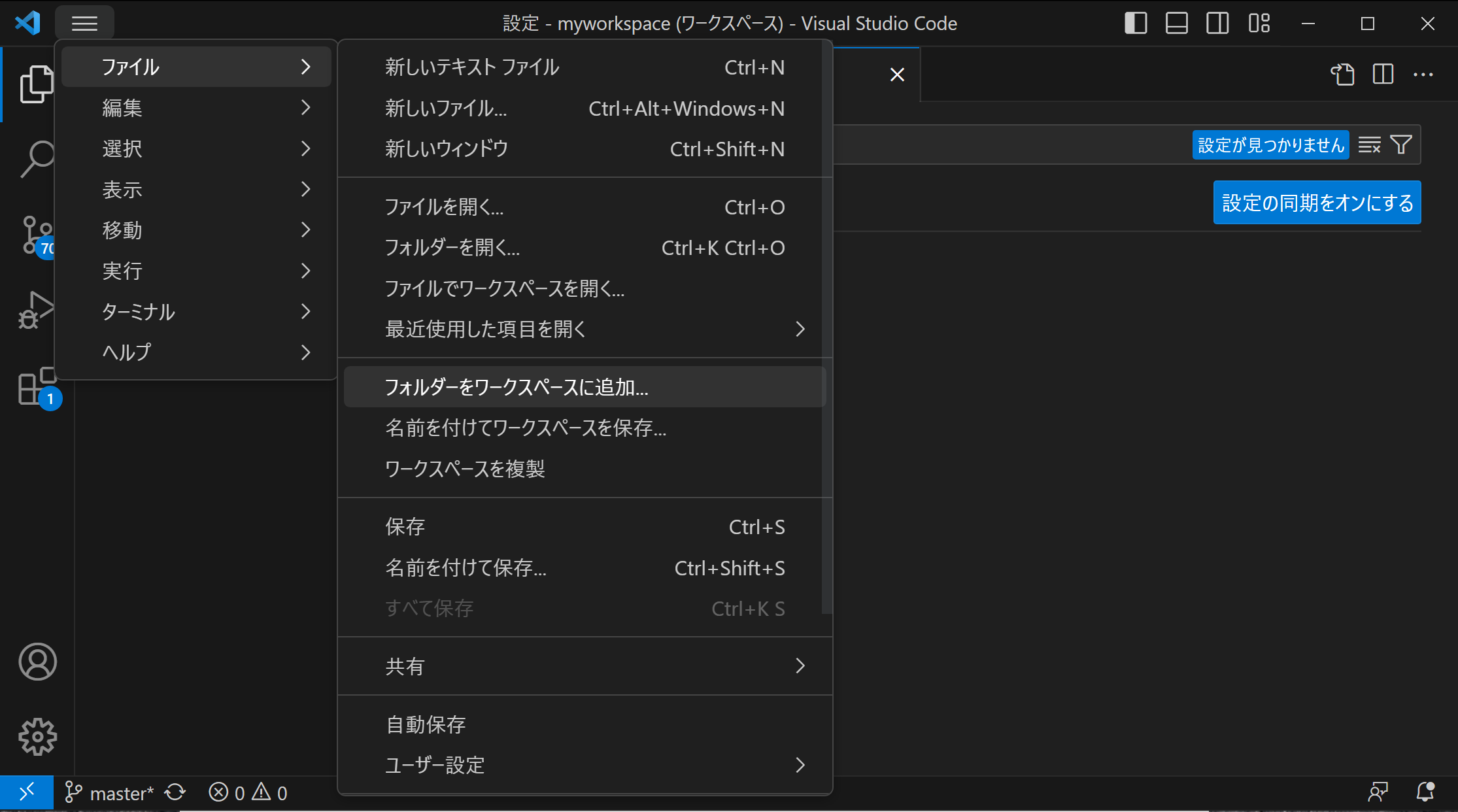Open the Explorer view icon
The image size is (1458, 812).
37,84
